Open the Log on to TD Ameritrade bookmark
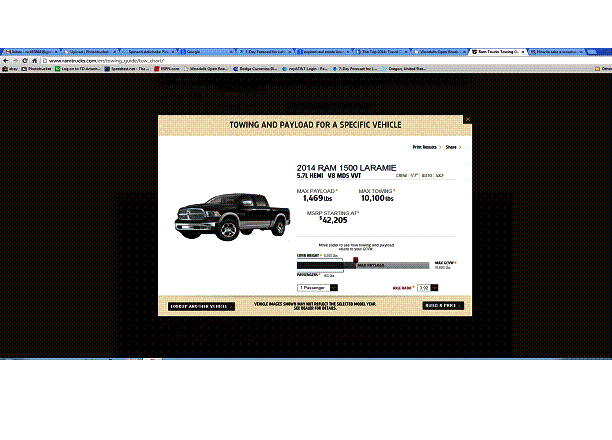612x440 pixels. click(78, 69)
